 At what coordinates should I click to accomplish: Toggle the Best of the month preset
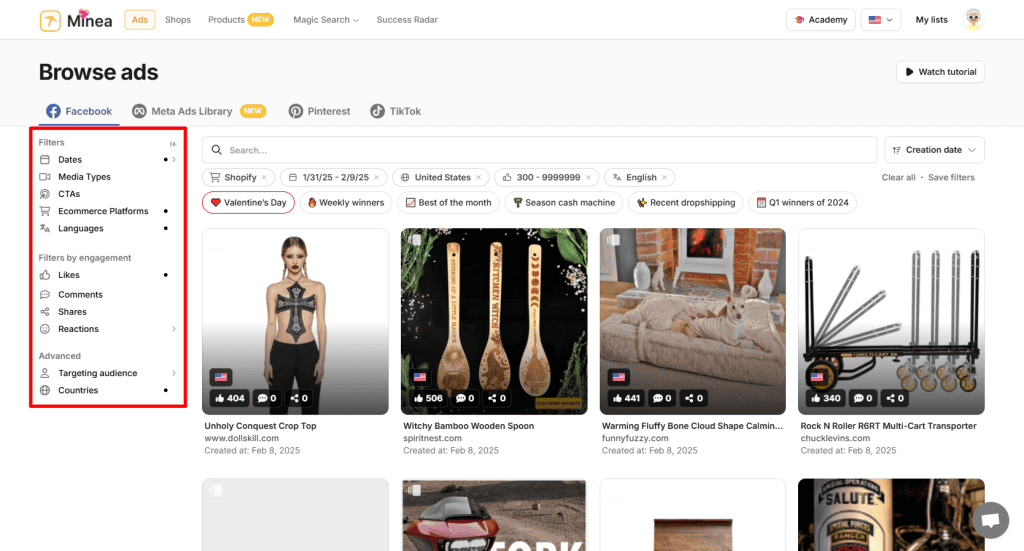449,202
